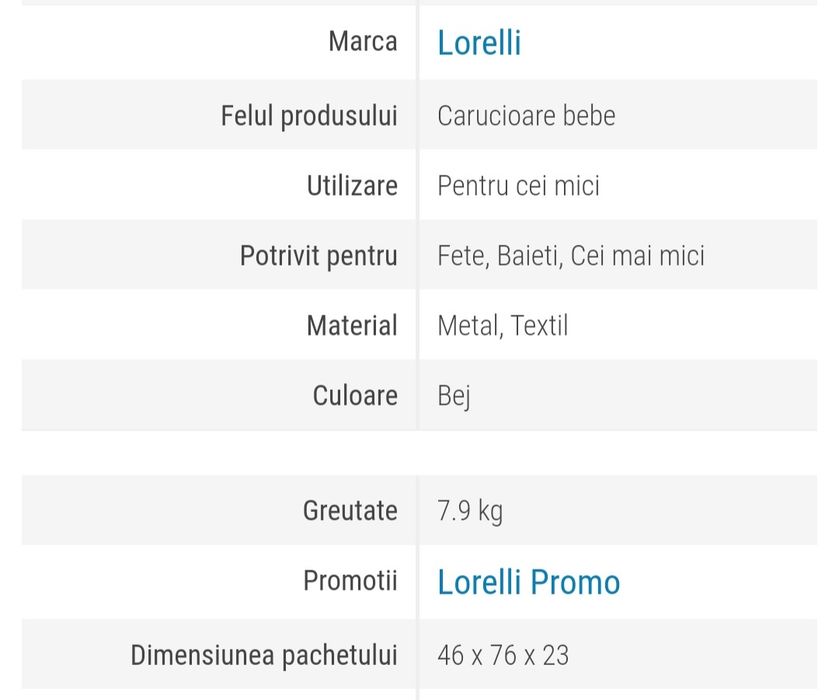Select the Pentru cei mici value
839x700 pixels.
point(518,185)
